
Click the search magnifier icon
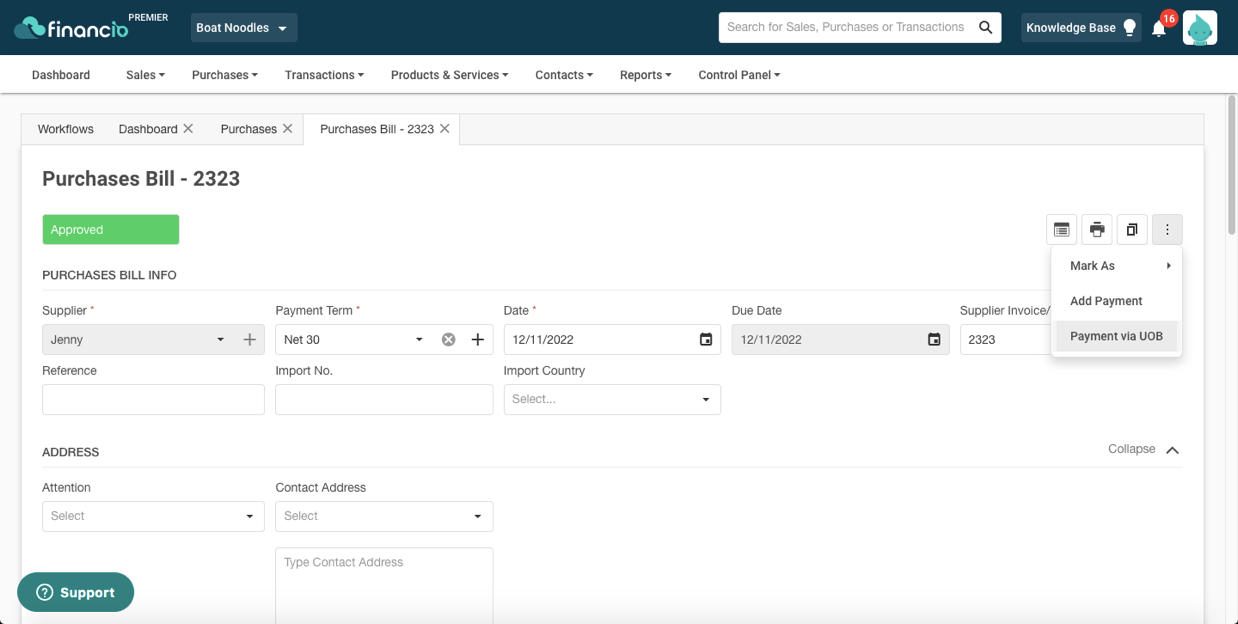point(986,28)
